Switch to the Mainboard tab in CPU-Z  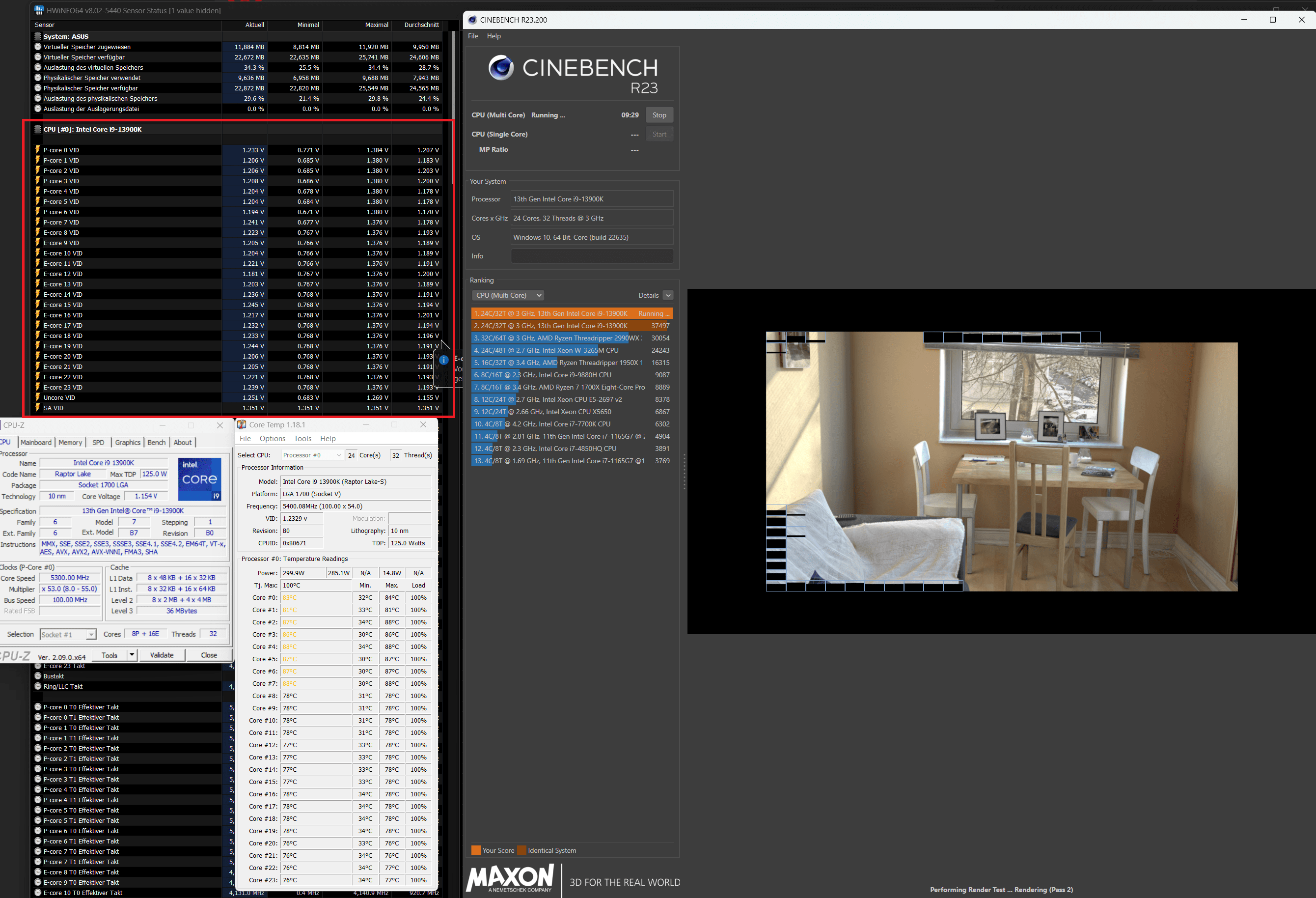(x=36, y=443)
